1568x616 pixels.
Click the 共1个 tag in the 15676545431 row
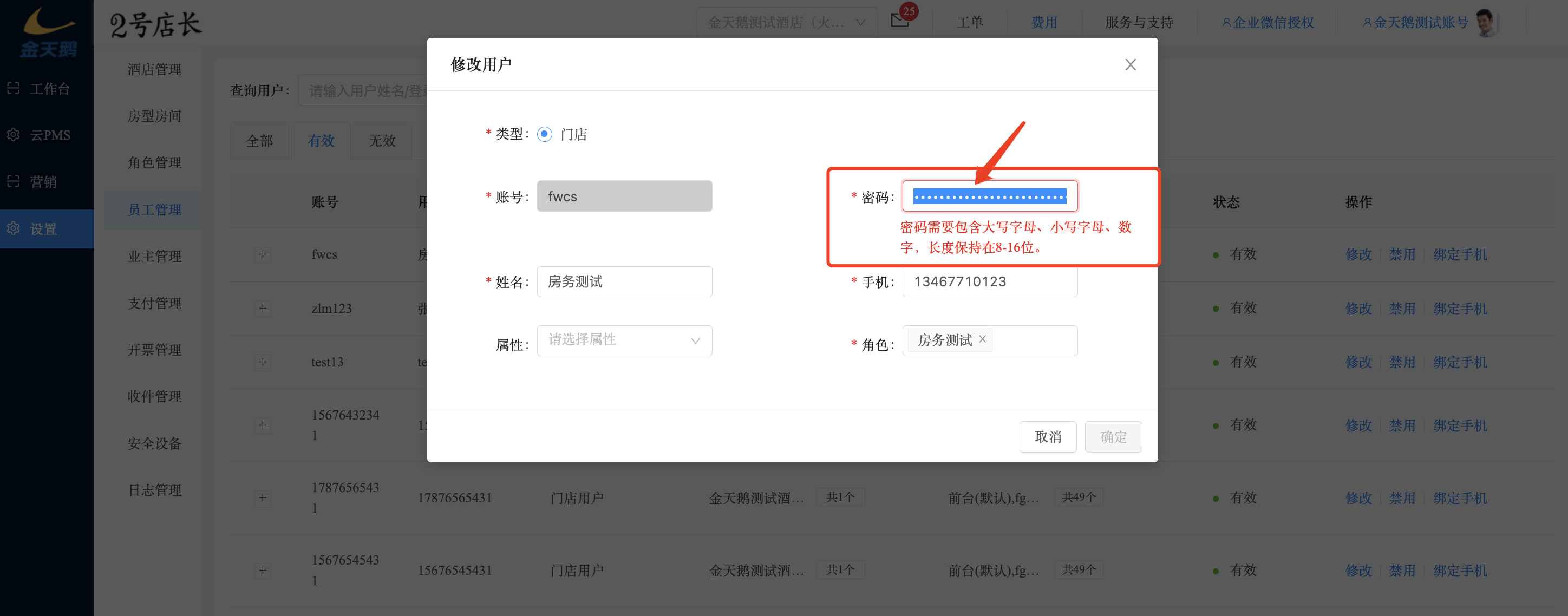coord(840,570)
